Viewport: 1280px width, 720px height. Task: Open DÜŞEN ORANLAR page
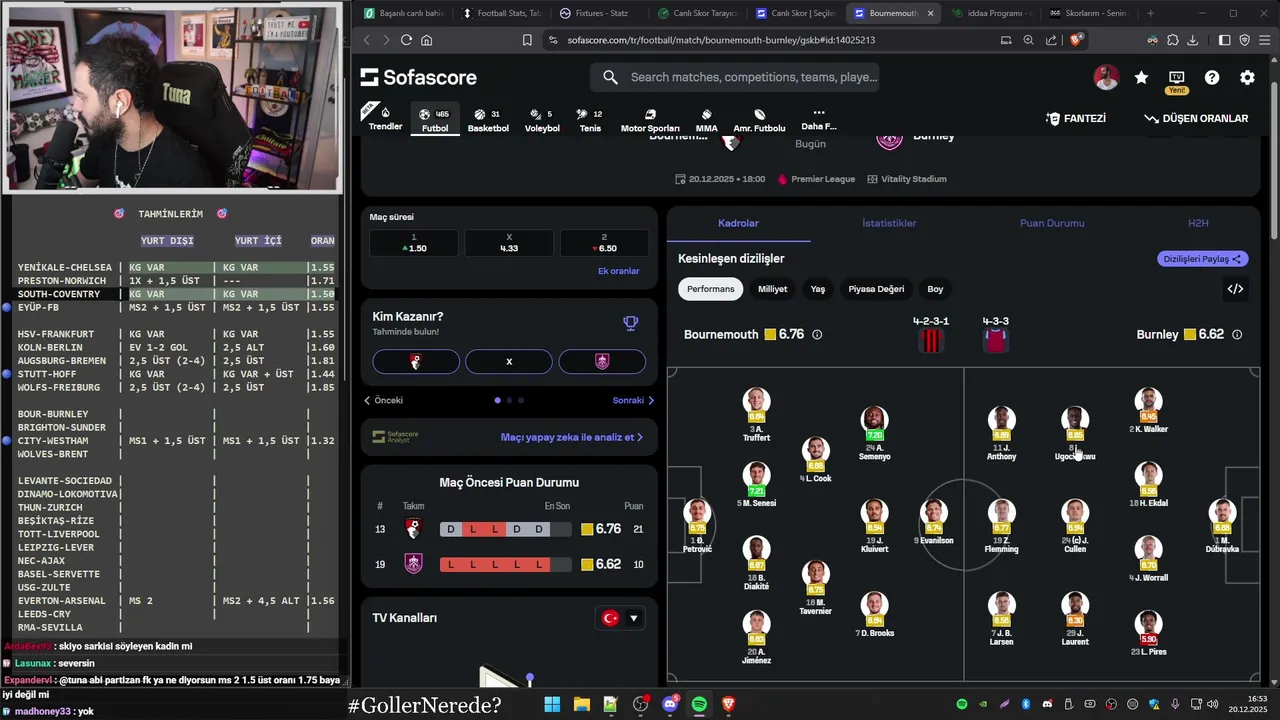(1196, 118)
